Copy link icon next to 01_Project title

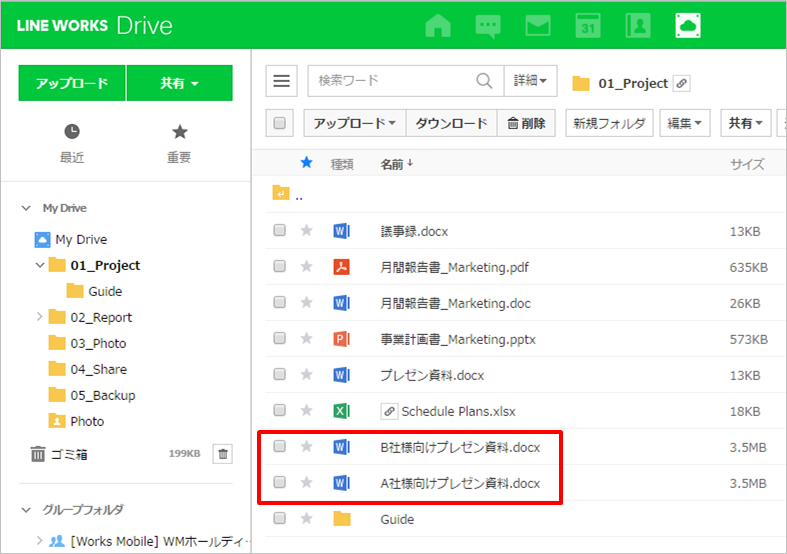(x=681, y=84)
